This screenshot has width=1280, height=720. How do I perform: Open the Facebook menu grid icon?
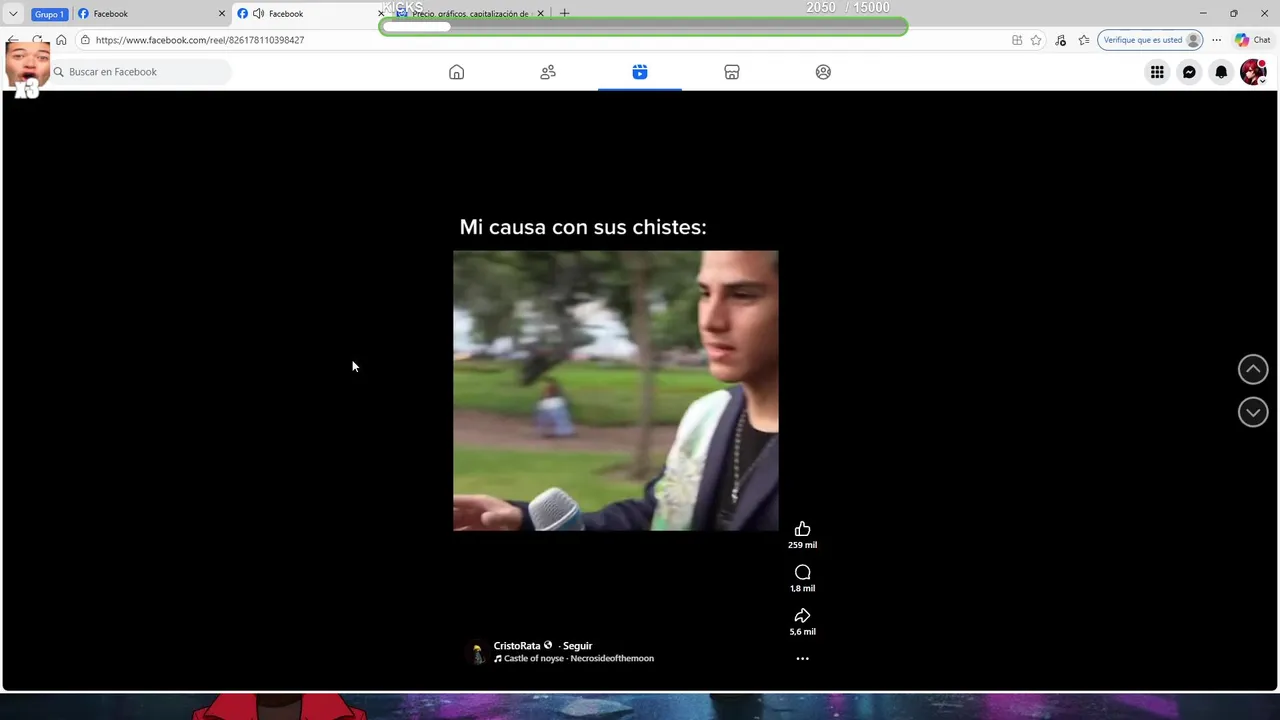click(1157, 72)
